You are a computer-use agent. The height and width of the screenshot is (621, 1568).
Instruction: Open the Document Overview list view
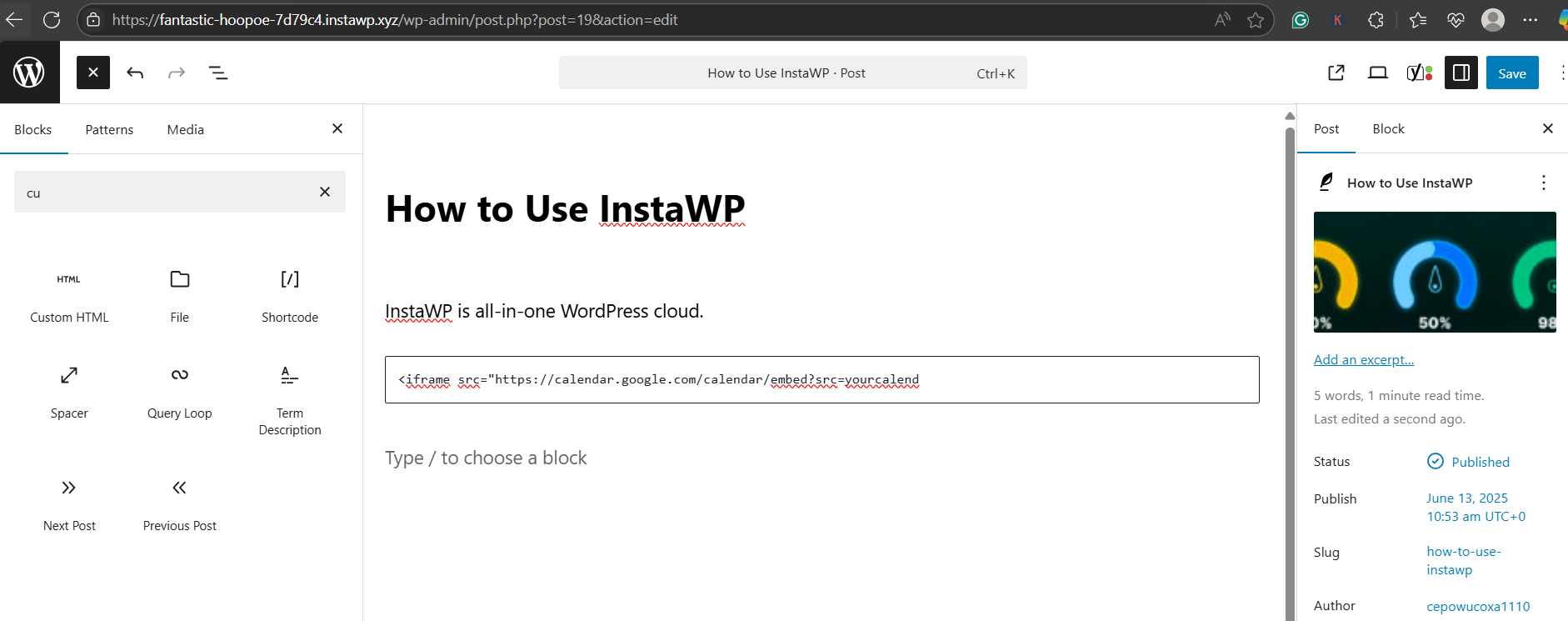[x=218, y=73]
